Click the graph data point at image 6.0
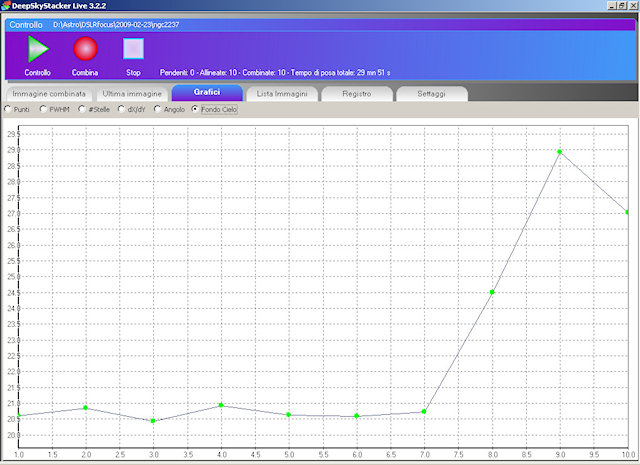The image size is (640, 465). pyautogui.click(x=356, y=416)
